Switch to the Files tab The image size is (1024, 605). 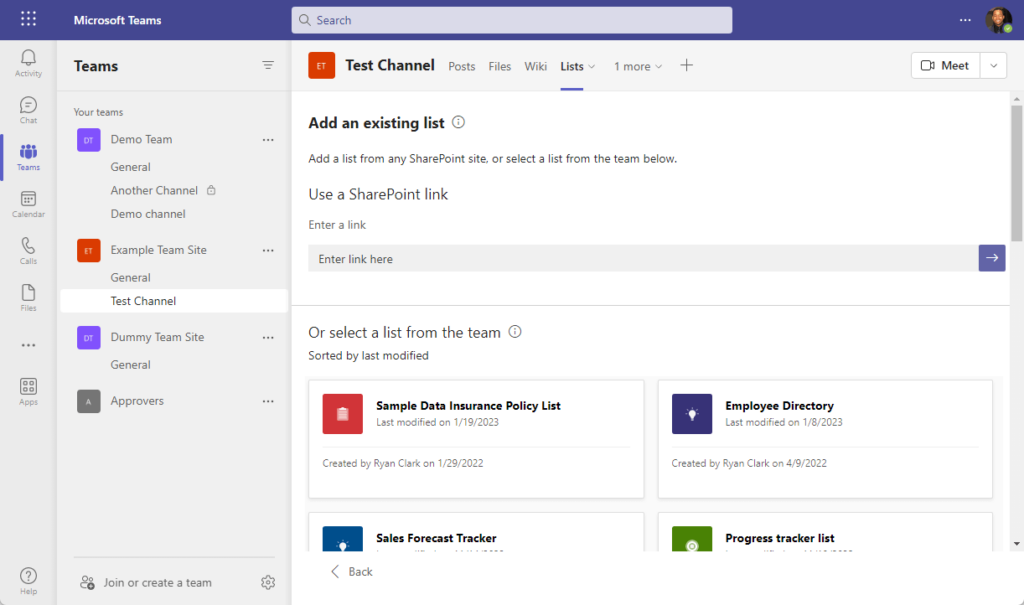click(500, 67)
